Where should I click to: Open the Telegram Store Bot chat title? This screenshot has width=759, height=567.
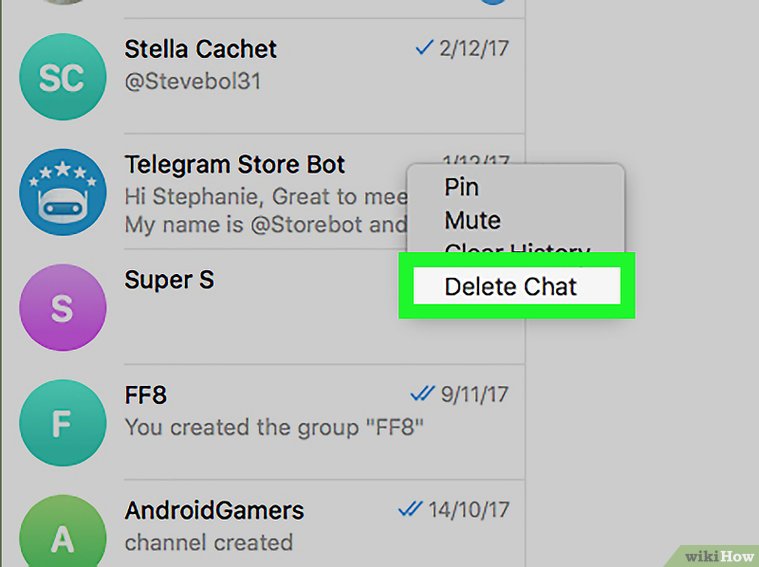pyautogui.click(x=234, y=164)
